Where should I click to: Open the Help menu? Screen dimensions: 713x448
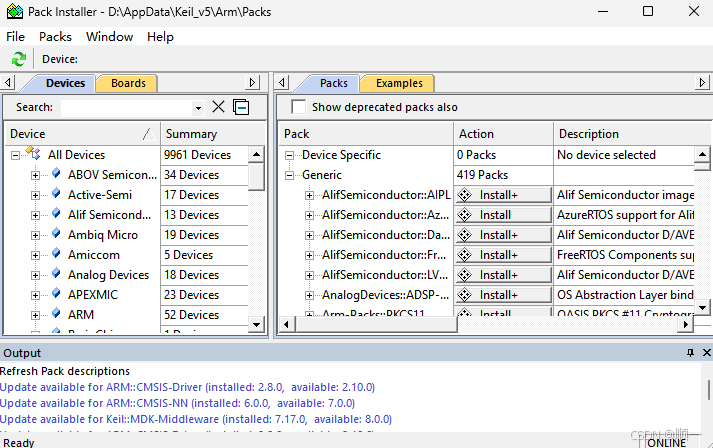coord(160,36)
